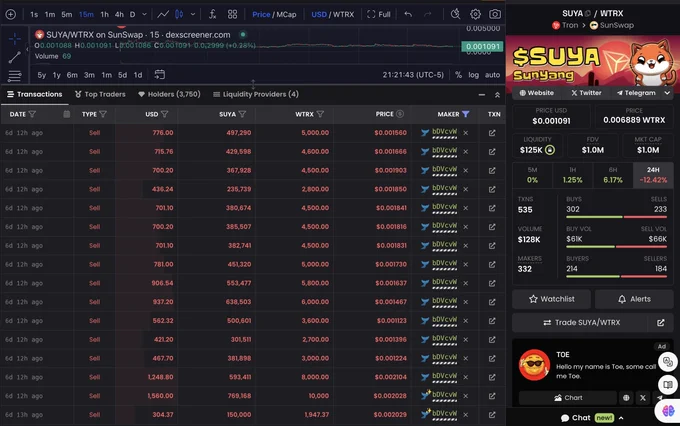Open the DATE column filter
The image size is (680, 426).
[32, 114]
